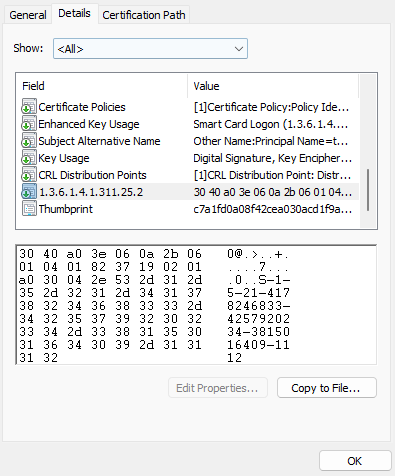Click the disabled Edit Properties button
This screenshot has width=395, height=476.
point(218,388)
